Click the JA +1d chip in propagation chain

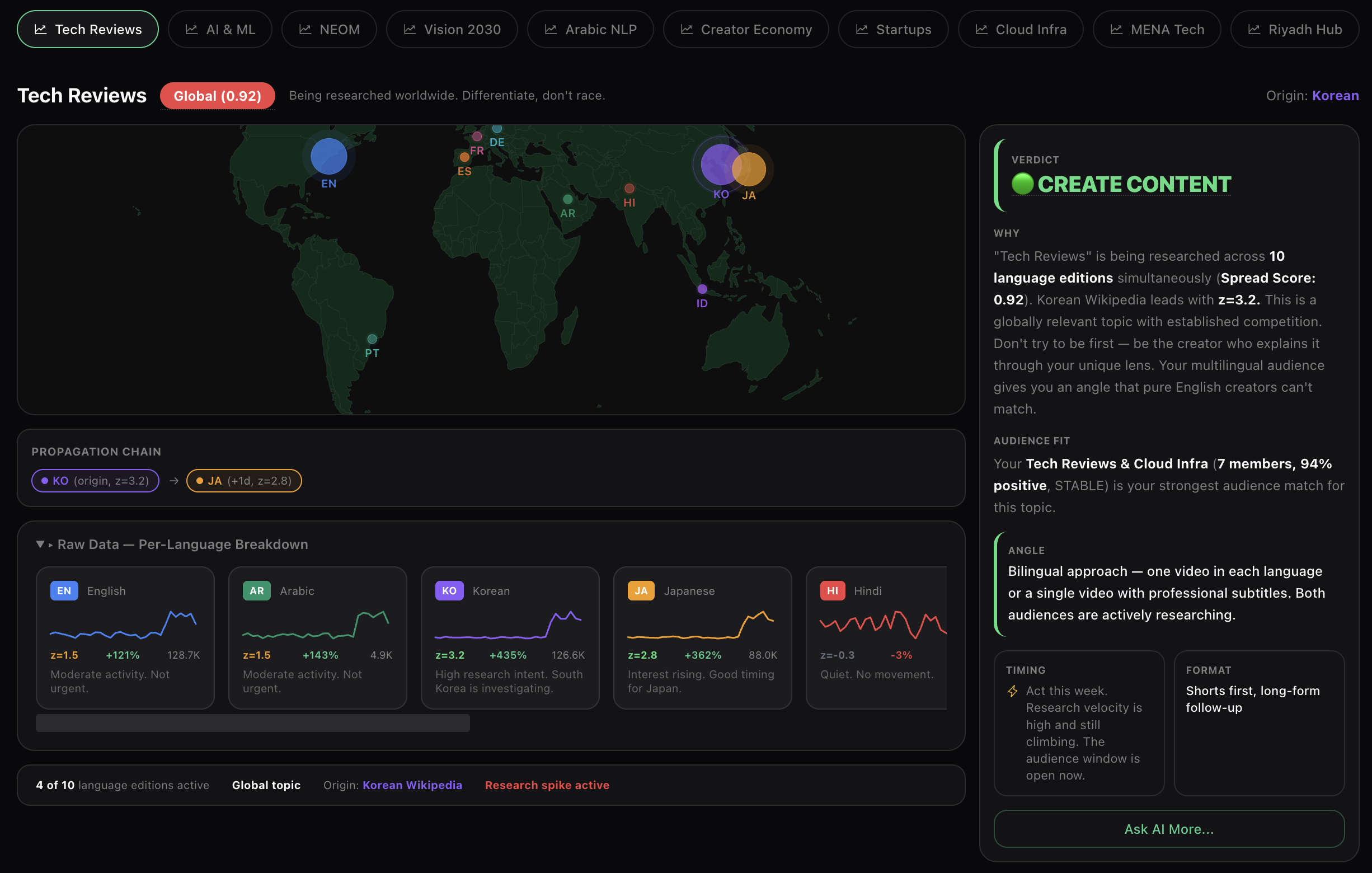click(x=244, y=480)
